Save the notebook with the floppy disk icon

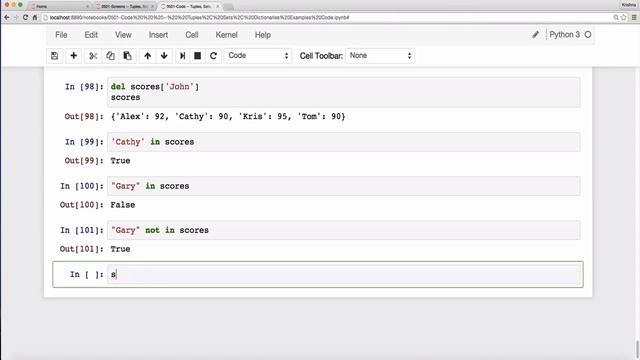coord(55,56)
